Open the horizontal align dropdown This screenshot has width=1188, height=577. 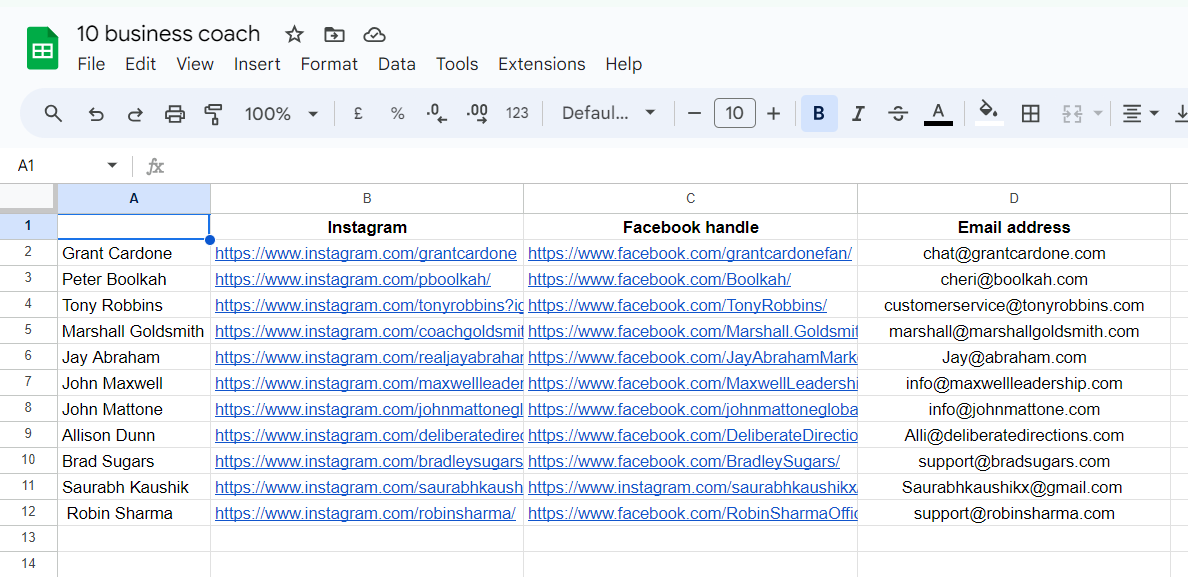[x=1140, y=114]
